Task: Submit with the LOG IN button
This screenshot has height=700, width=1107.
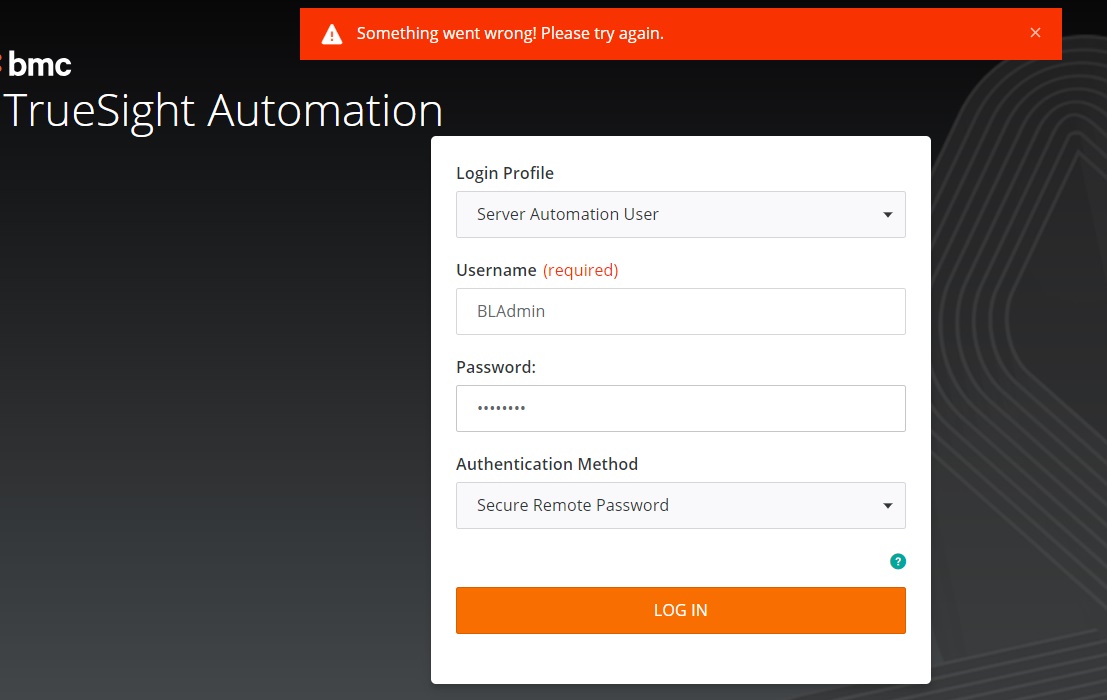Action: (x=681, y=610)
